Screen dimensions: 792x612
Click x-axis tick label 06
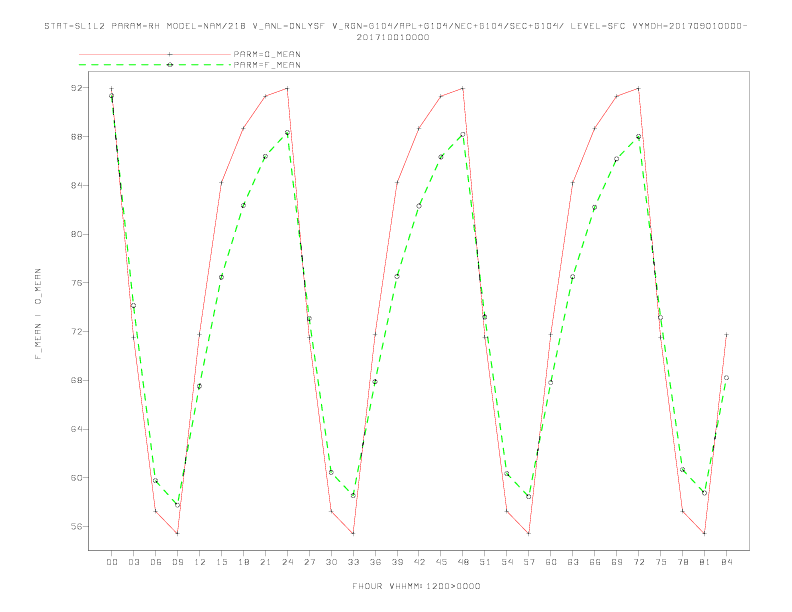coord(156,562)
